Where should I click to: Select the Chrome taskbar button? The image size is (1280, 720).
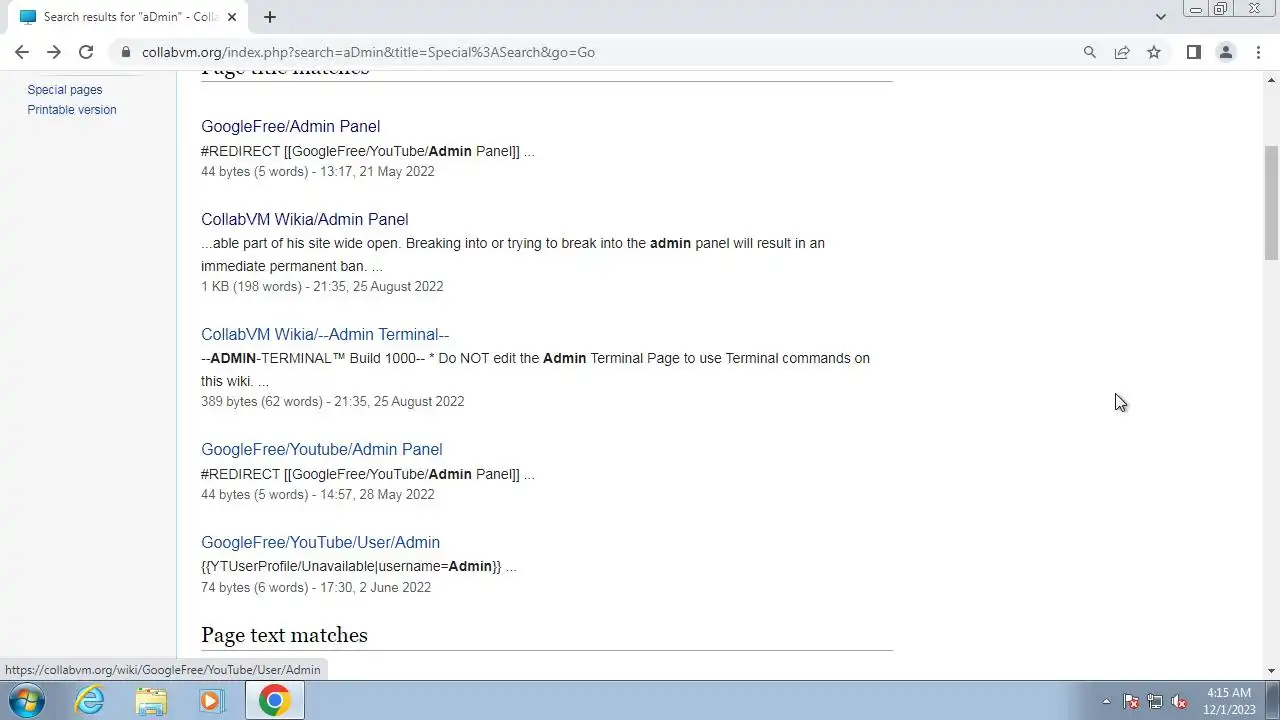pos(274,700)
